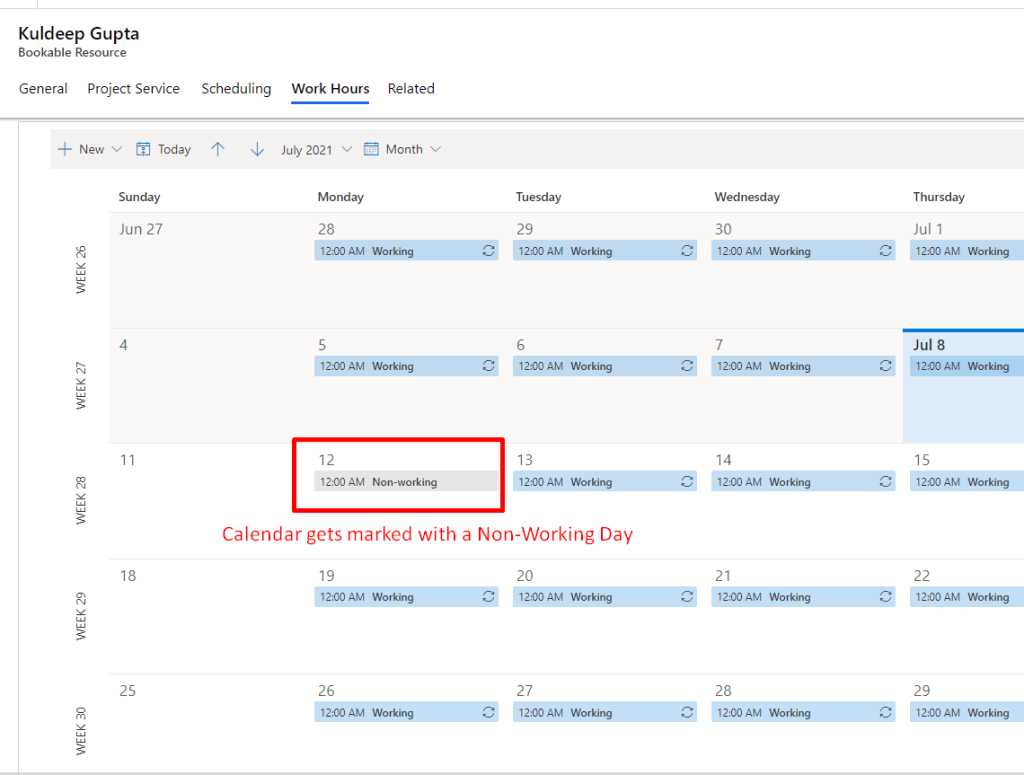Click recurrence icon on Wednesday 21 event

point(886,597)
